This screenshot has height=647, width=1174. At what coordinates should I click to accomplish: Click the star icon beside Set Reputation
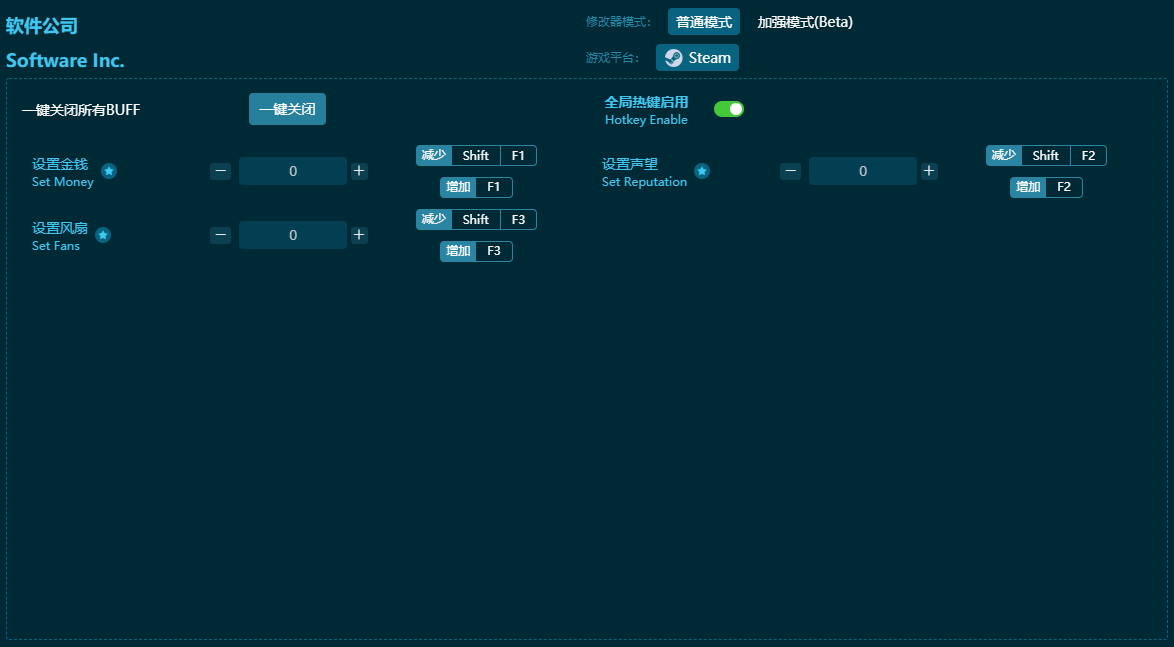point(702,171)
